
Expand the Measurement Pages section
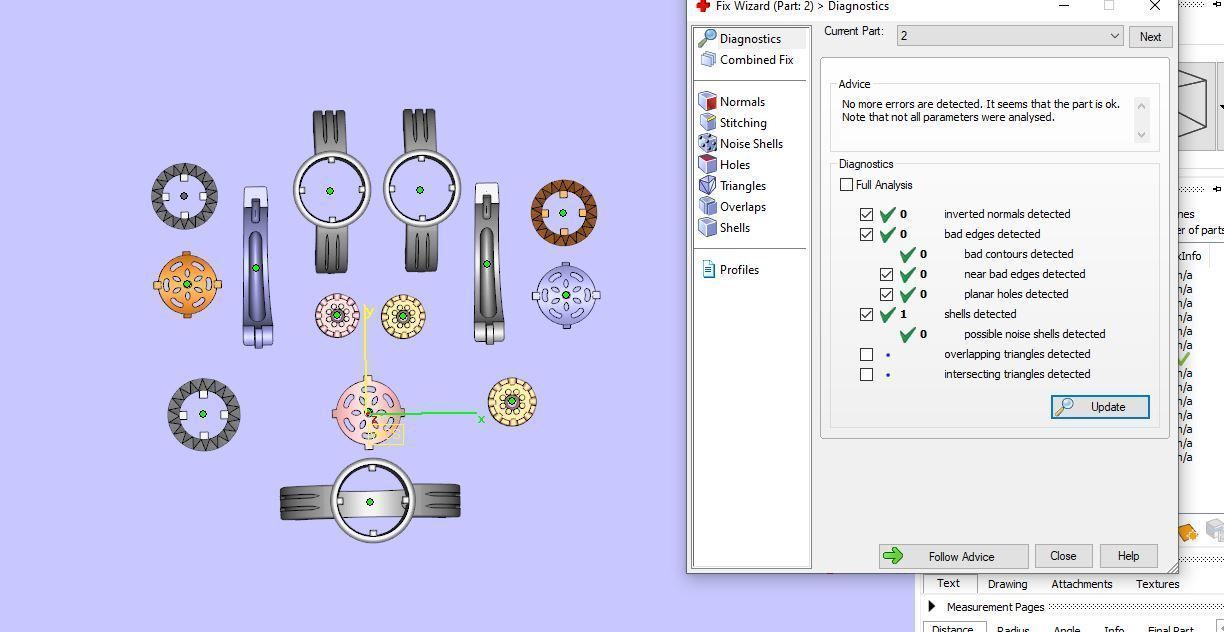(x=932, y=607)
